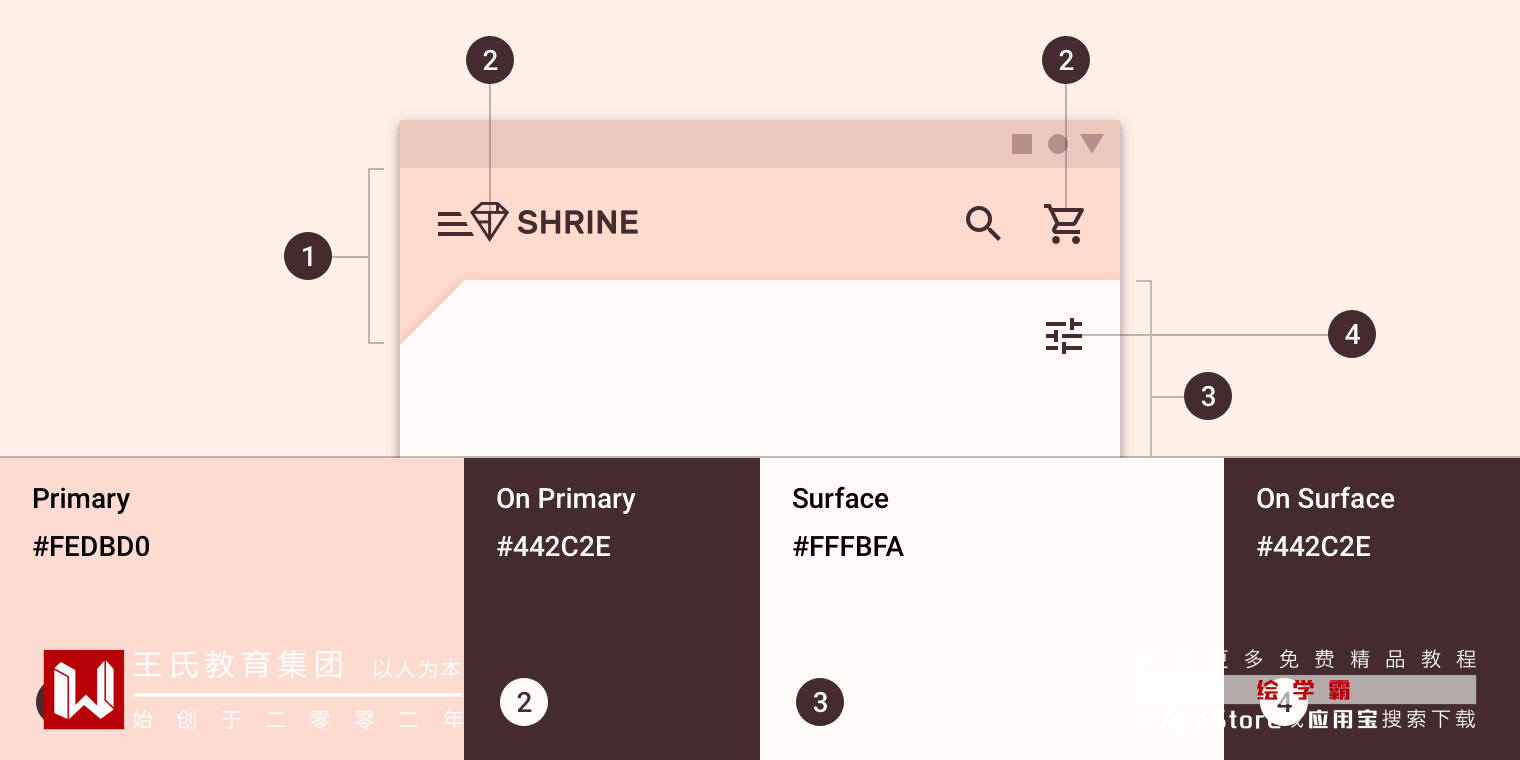Select annotation marker 3 beside the surface
This screenshot has width=1520, height=760.
pyautogui.click(x=1208, y=397)
